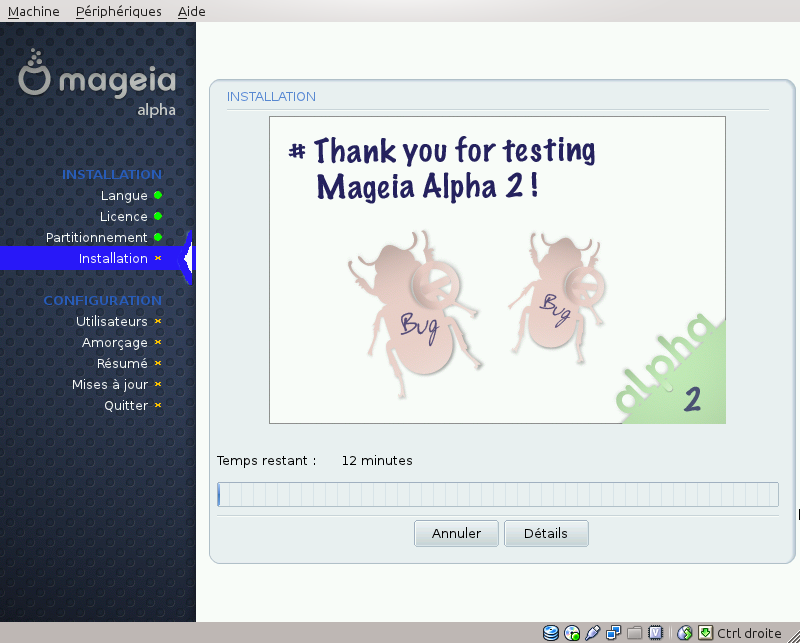Select the Quitter step in sidebar
This screenshot has height=643, width=800.
tap(126, 406)
